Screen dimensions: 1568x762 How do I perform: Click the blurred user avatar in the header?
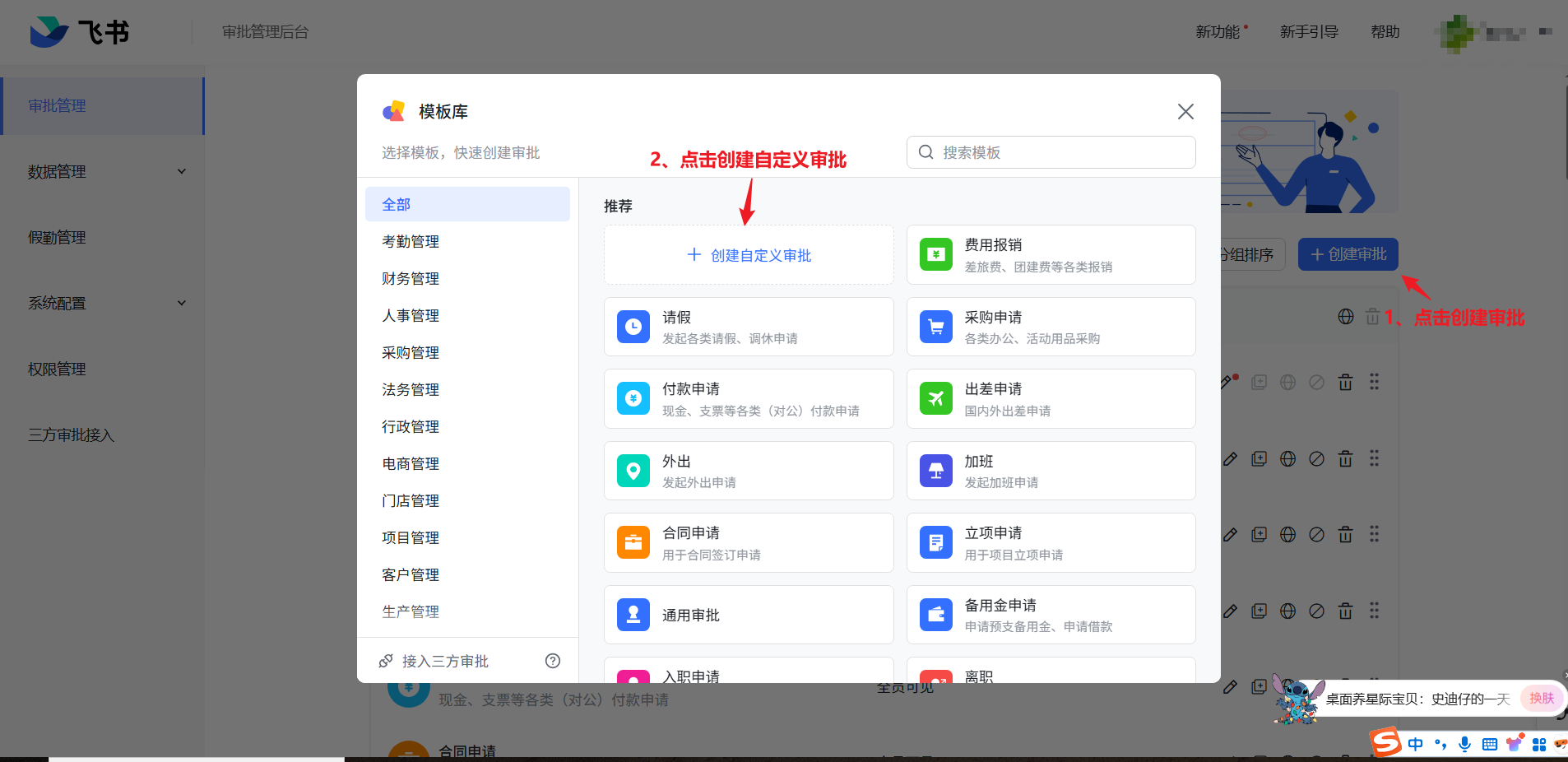[x=1458, y=33]
